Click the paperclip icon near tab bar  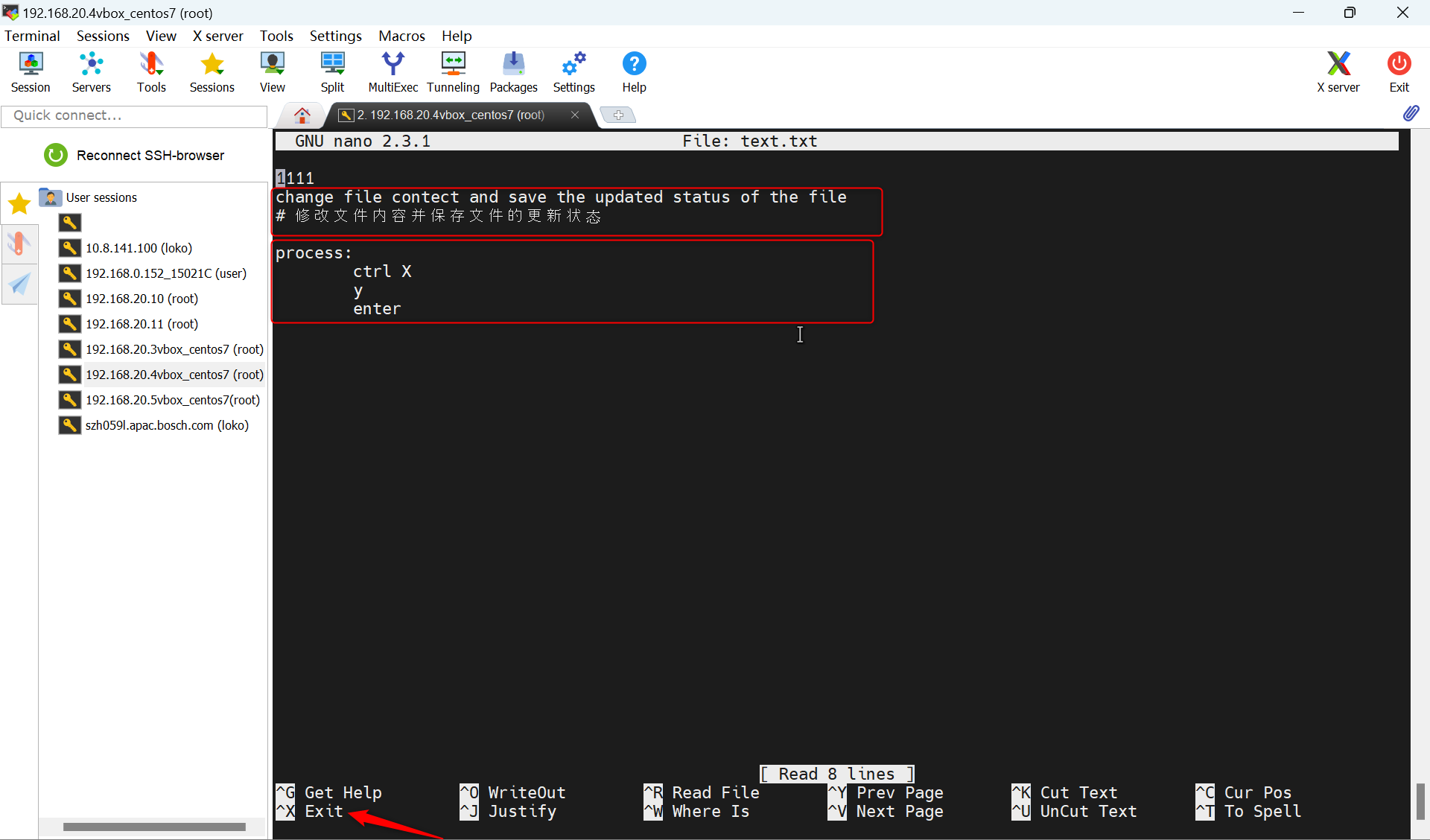click(x=1411, y=113)
